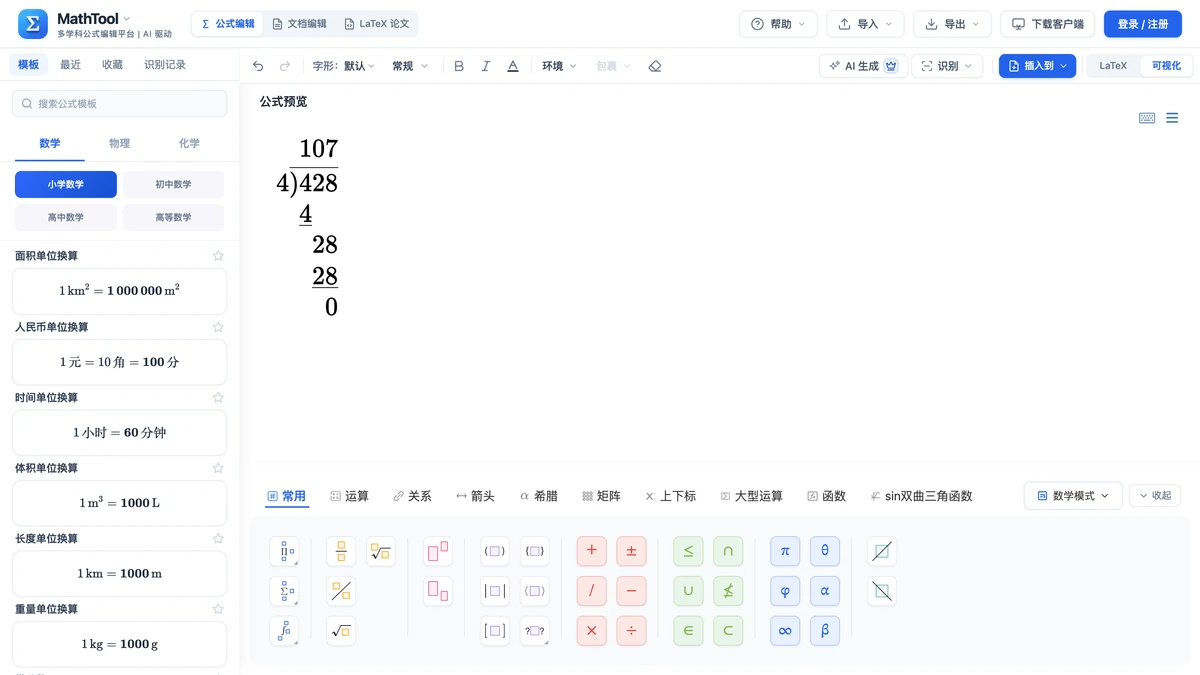The width and height of the screenshot is (1200, 675).
Task: Open the 插入到 insert dropdown
Action: [1037, 66]
